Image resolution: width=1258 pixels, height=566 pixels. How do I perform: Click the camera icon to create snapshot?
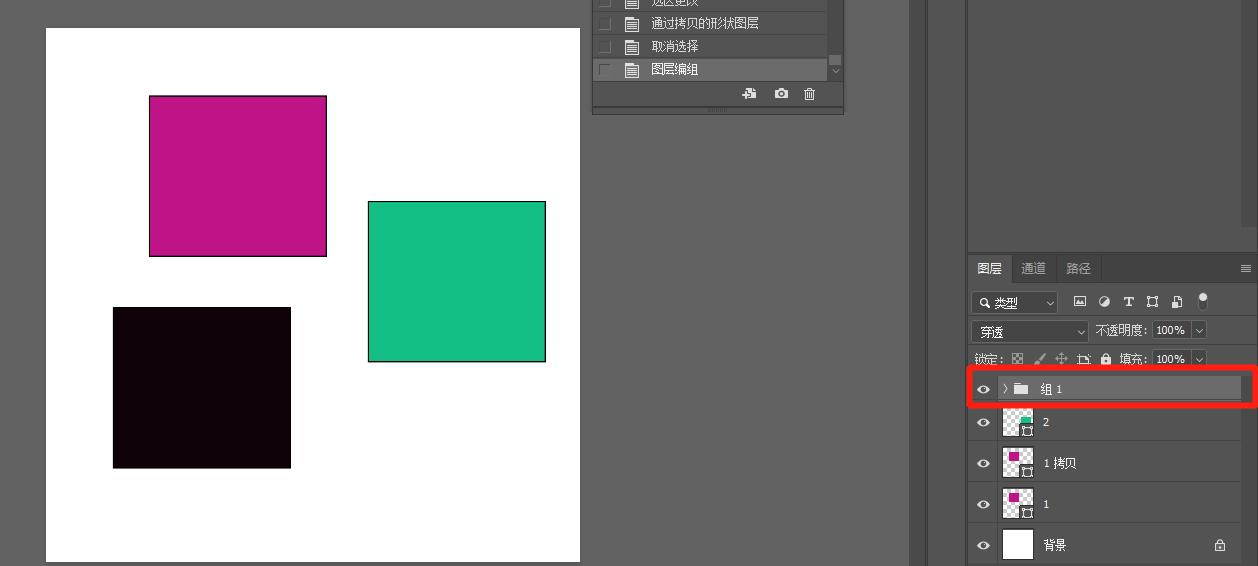(x=781, y=94)
